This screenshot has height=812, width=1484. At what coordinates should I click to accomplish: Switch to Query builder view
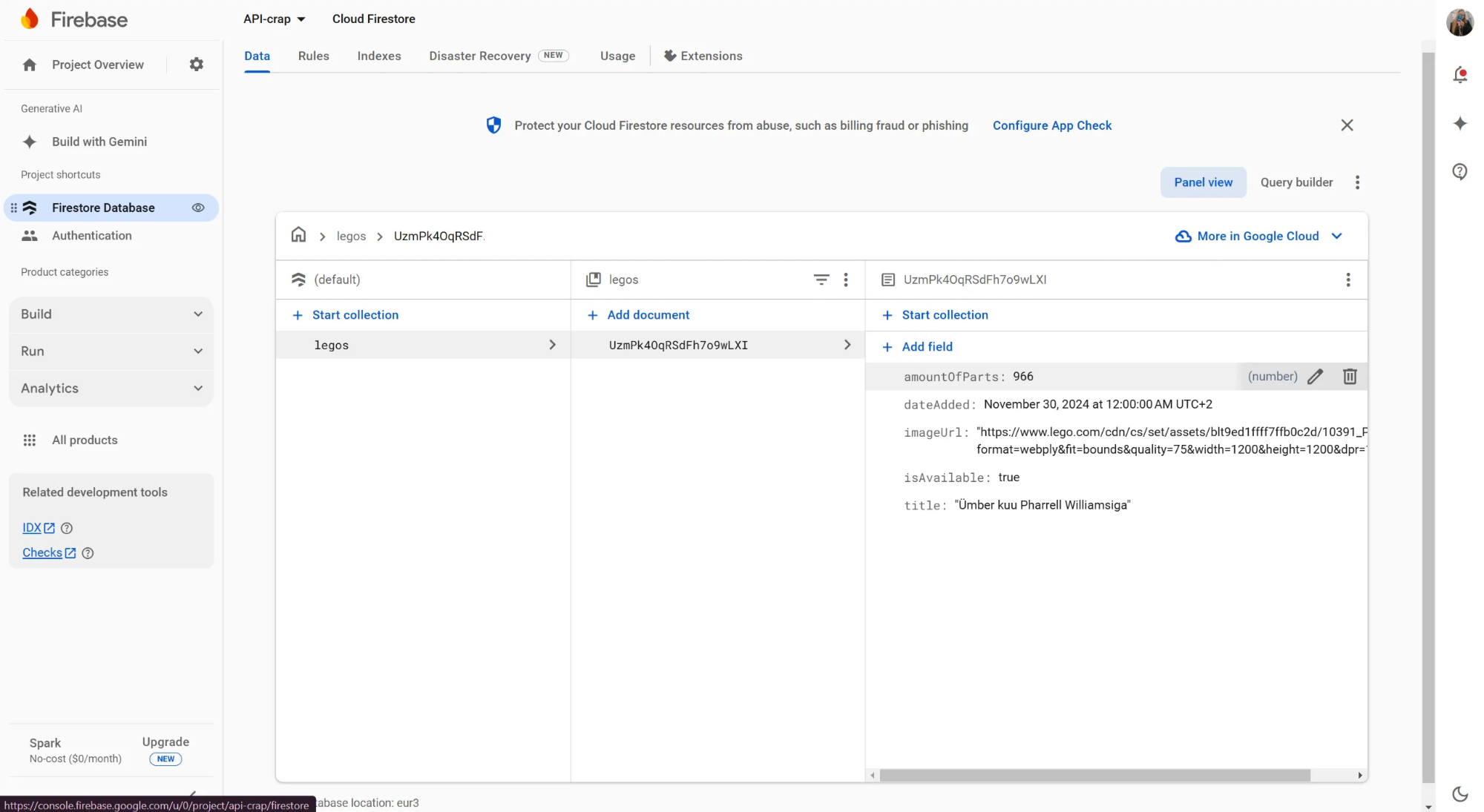tap(1296, 182)
